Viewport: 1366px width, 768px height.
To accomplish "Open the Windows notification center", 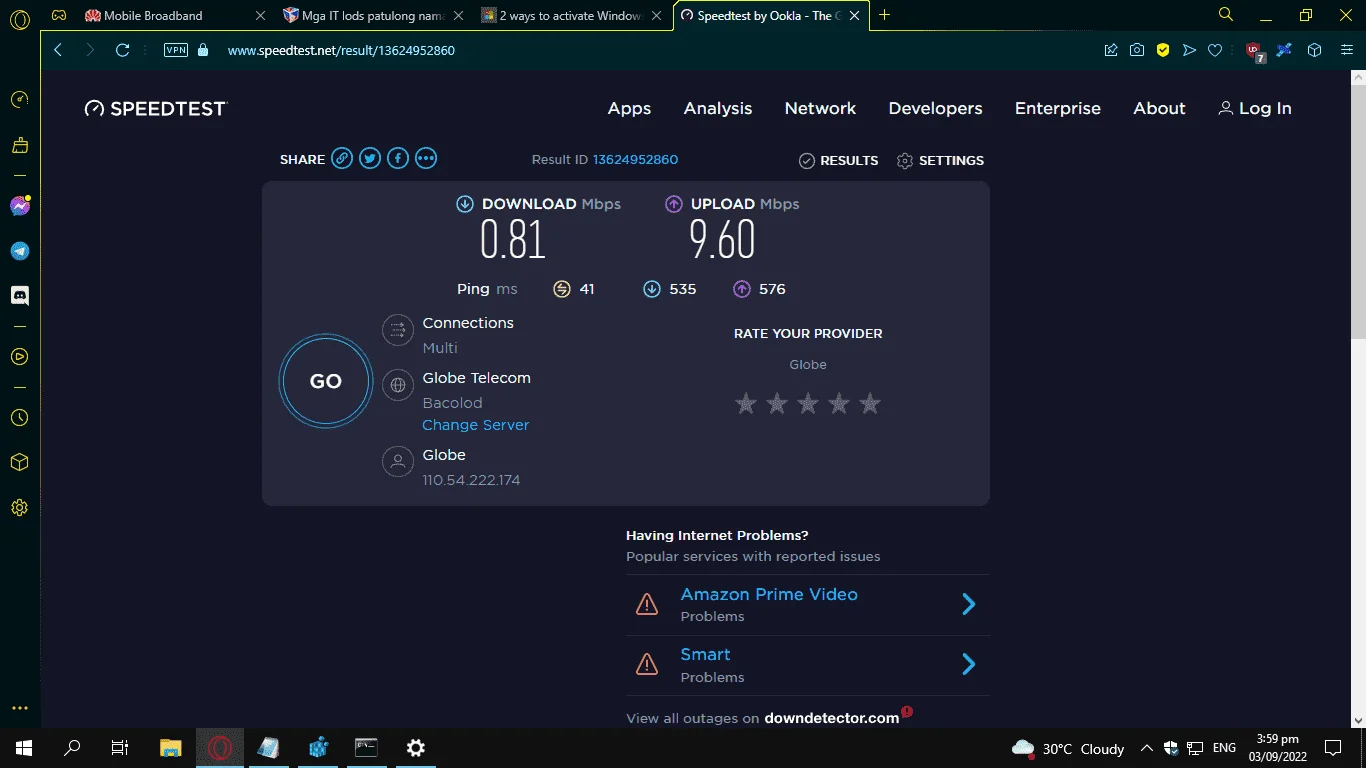I will (x=1332, y=748).
